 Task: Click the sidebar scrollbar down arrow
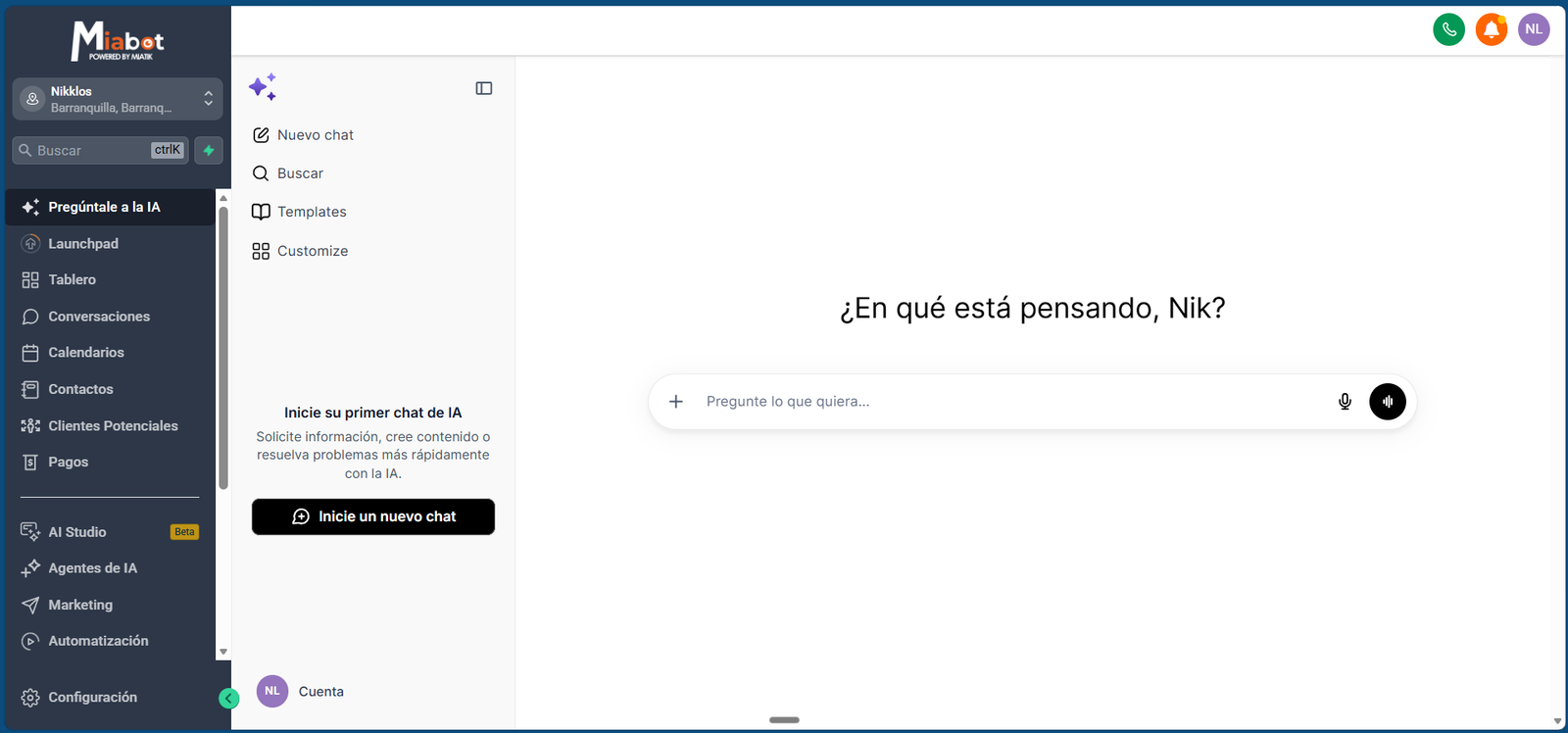223,652
